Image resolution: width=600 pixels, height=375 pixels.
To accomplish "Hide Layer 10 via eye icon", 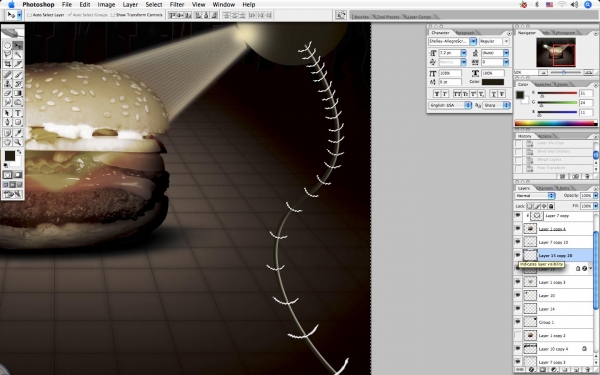I will [518, 295].
